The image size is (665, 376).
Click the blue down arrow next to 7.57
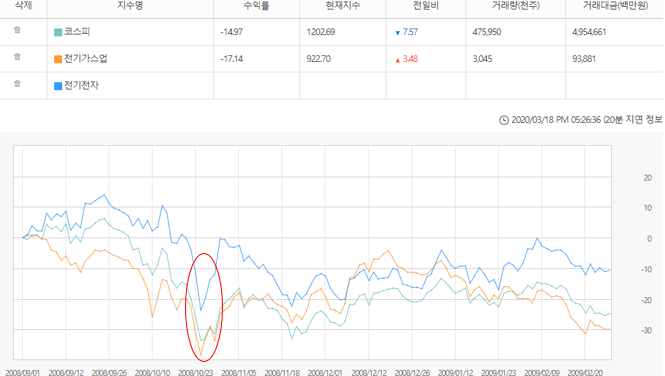397,33
